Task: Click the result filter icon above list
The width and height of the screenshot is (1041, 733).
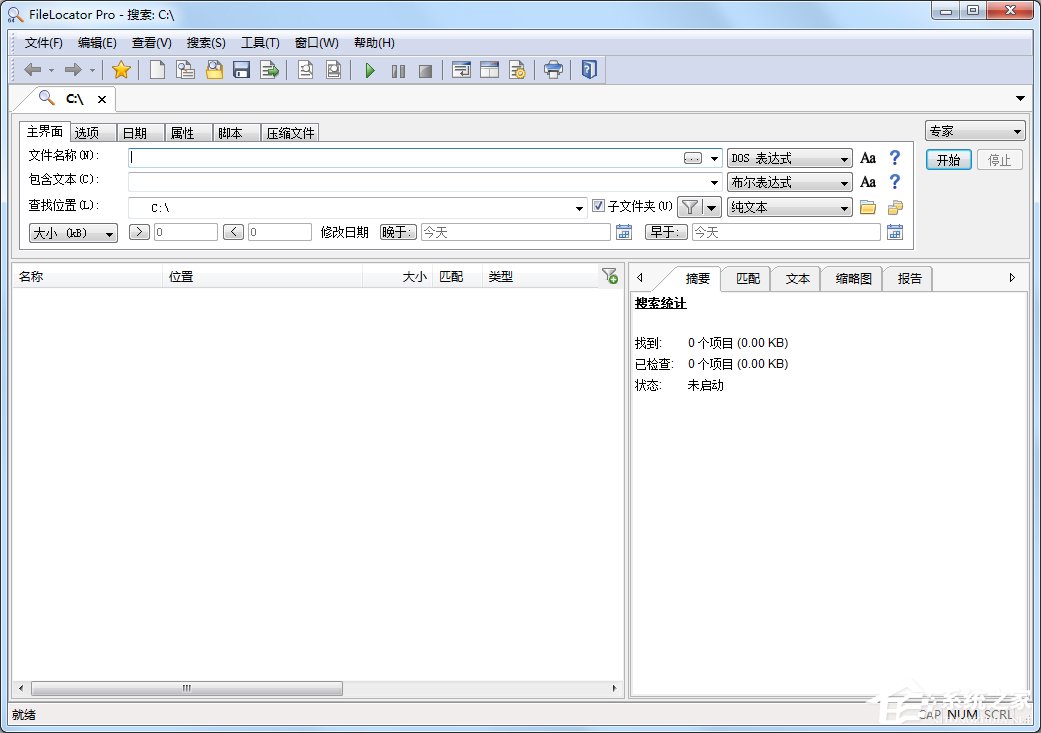Action: [609, 277]
